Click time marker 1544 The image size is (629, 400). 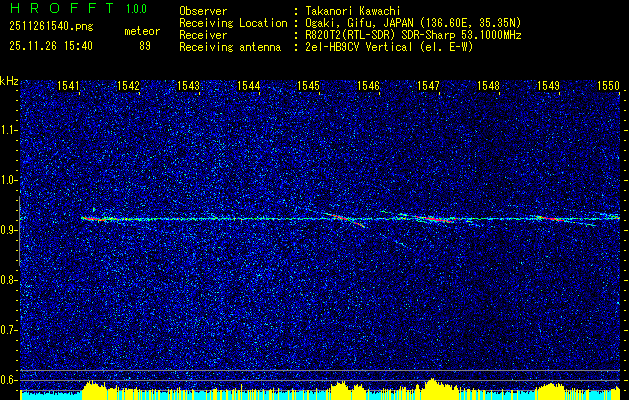(x=248, y=86)
